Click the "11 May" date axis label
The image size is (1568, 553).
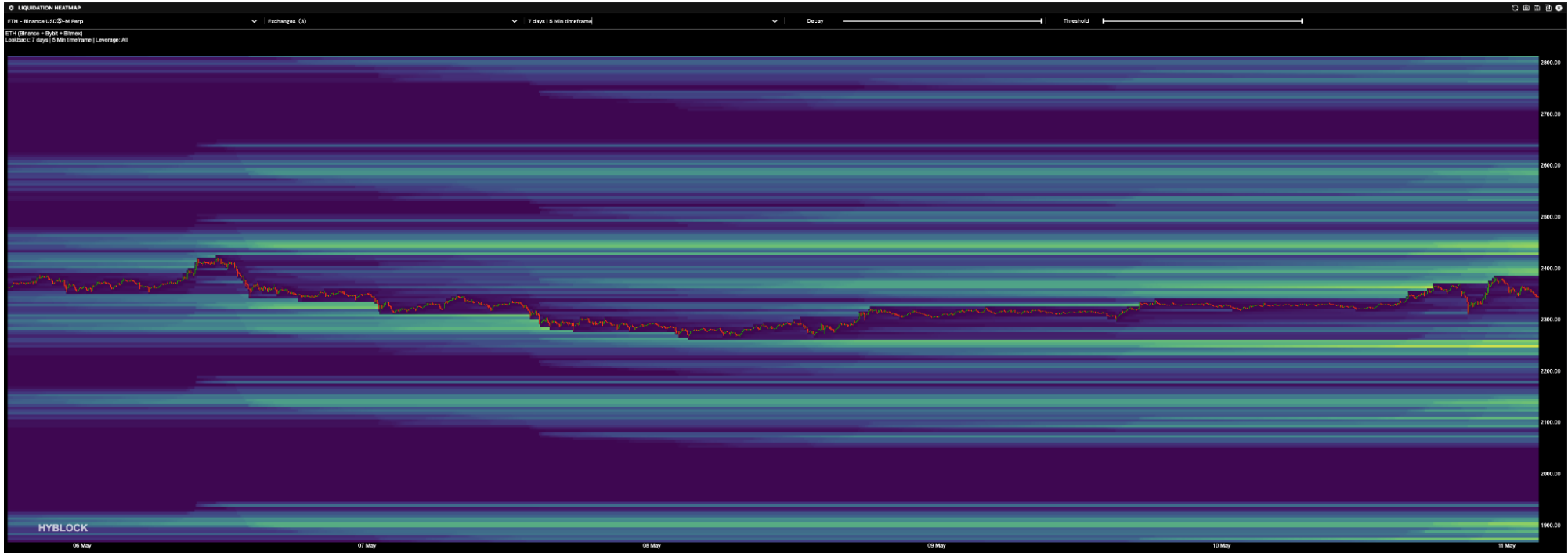tap(1506, 546)
